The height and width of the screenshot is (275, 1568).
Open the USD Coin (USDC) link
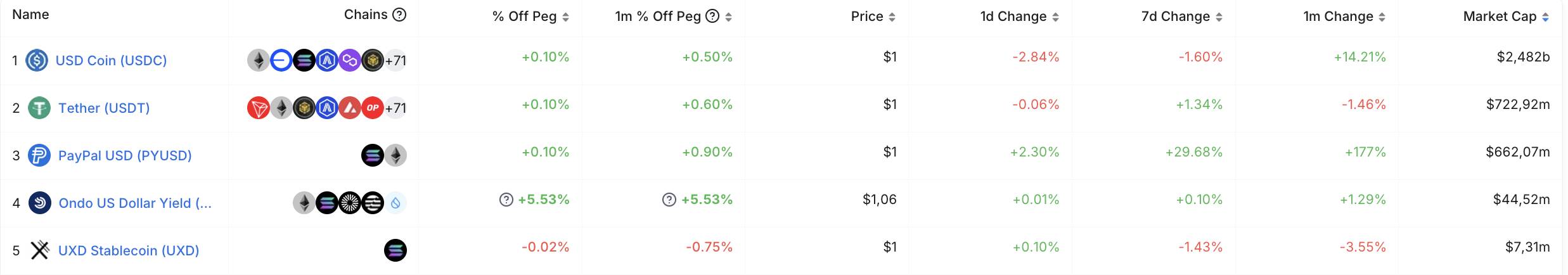pos(112,60)
